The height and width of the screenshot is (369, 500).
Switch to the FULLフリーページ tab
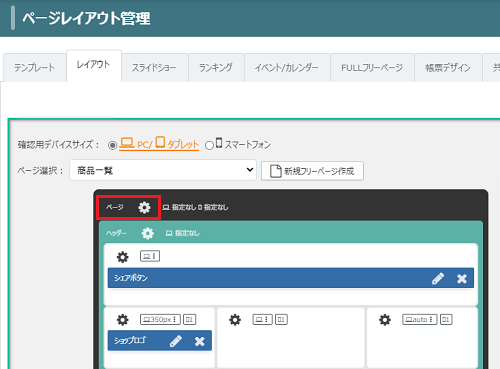click(372, 68)
